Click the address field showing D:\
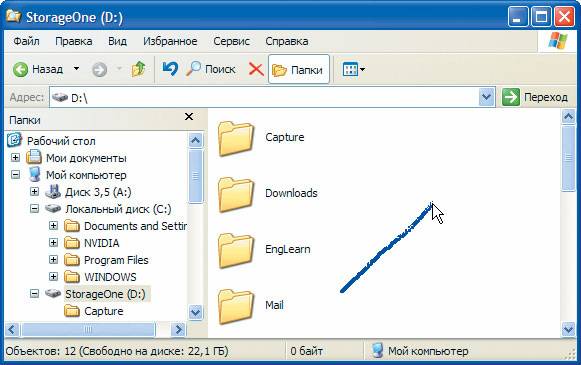The height and width of the screenshot is (365, 581). tap(264, 97)
